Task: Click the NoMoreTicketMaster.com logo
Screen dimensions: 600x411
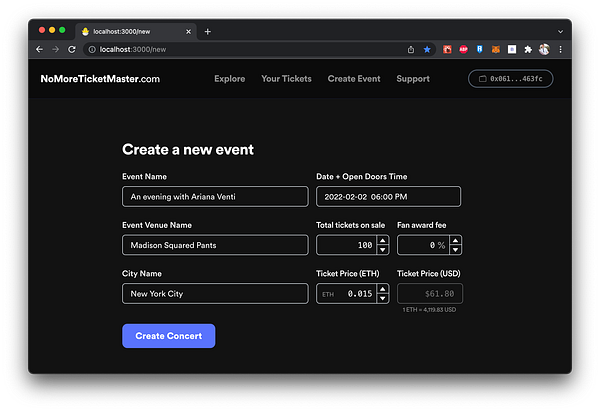Action: coord(100,79)
